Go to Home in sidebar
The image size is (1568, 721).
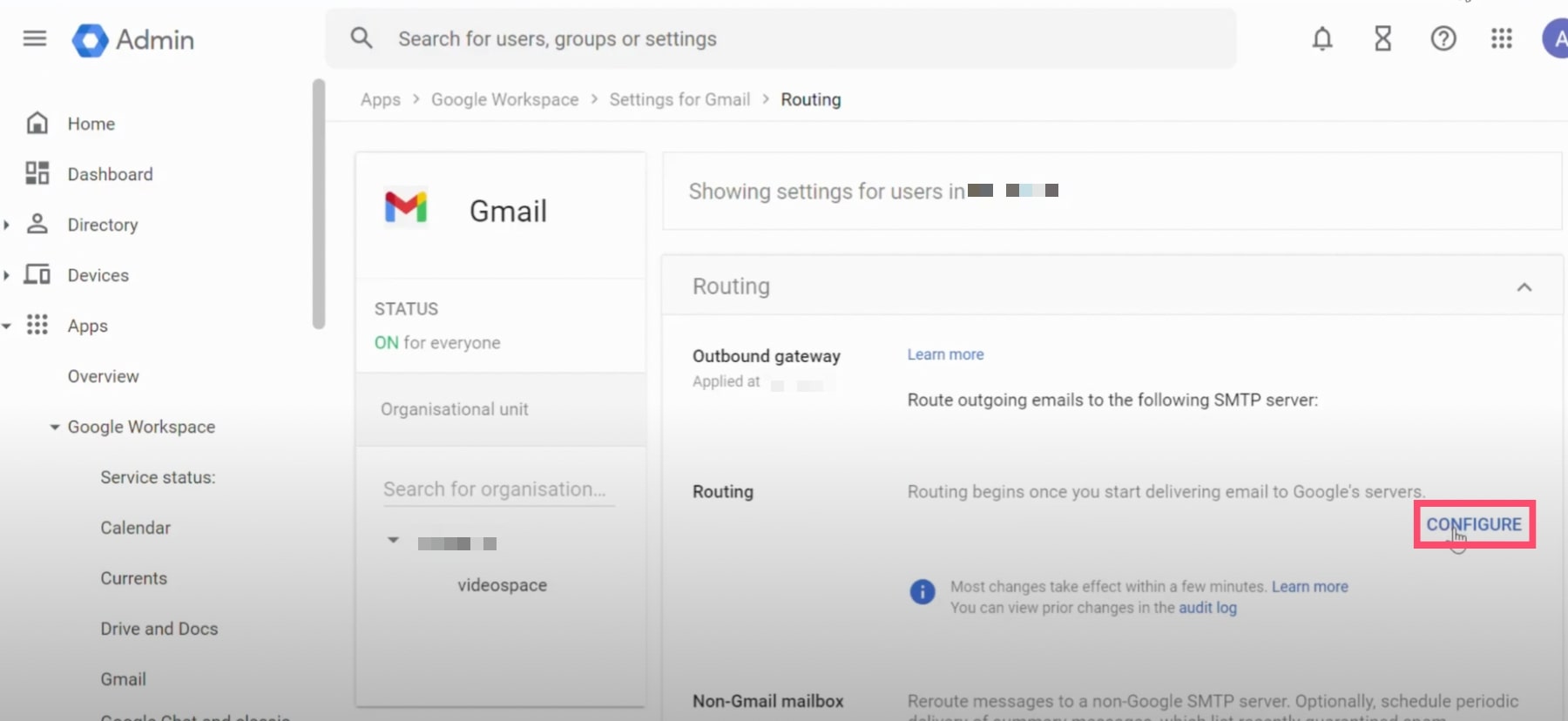pos(91,124)
